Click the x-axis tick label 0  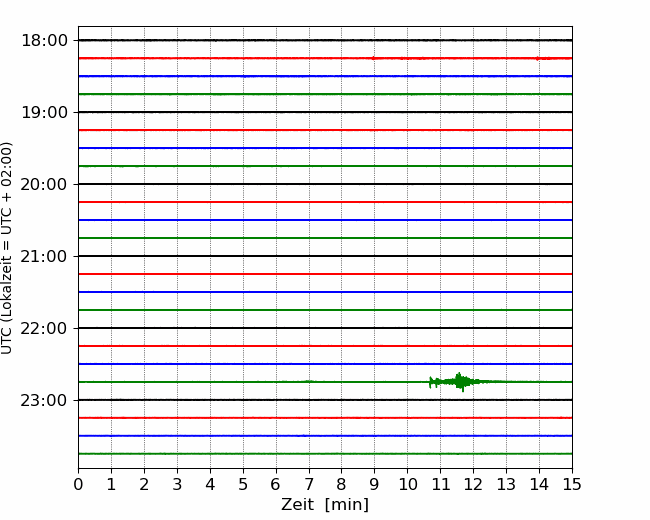coord(78,484)
